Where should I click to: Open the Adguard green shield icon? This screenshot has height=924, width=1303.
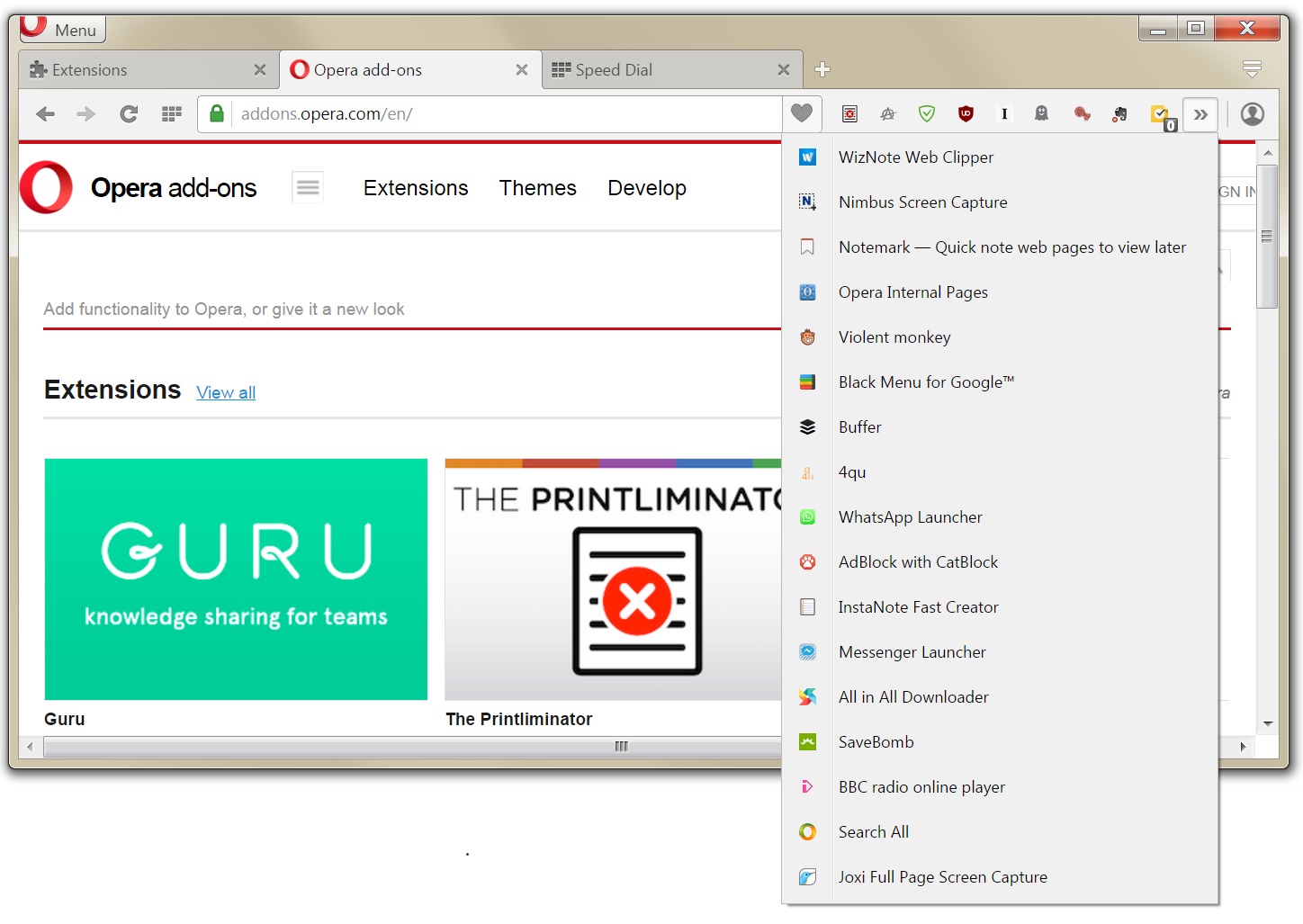pos(927,113)
